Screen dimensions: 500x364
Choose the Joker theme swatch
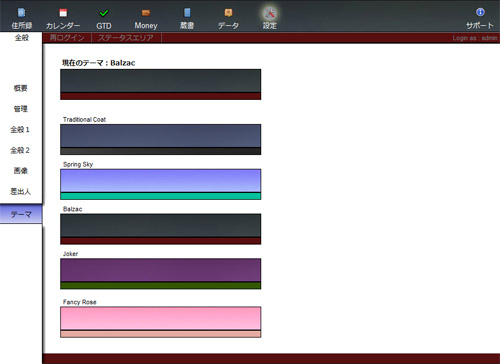[161, 274]
